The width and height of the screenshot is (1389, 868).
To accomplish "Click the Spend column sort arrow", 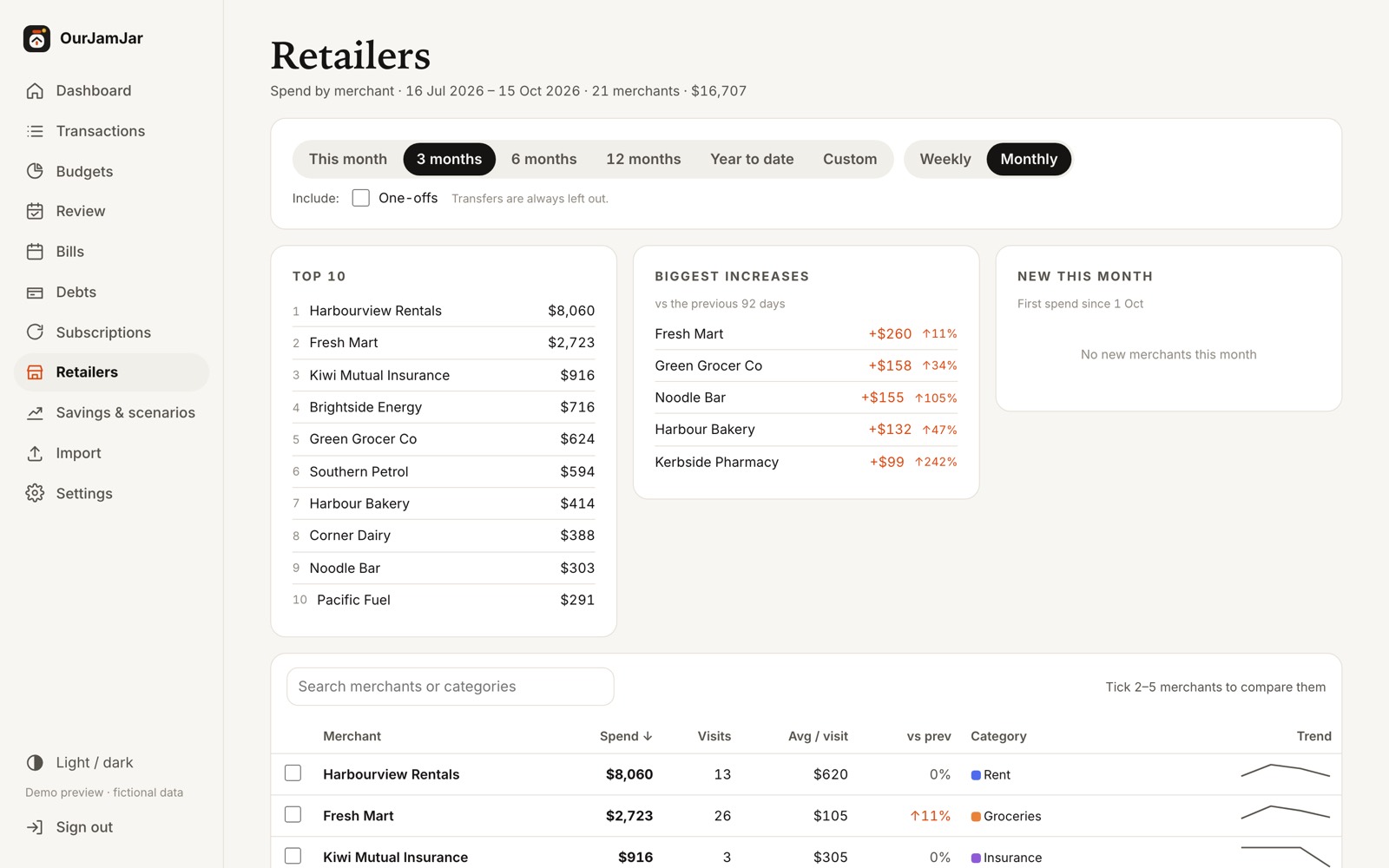I will [648, 736].
